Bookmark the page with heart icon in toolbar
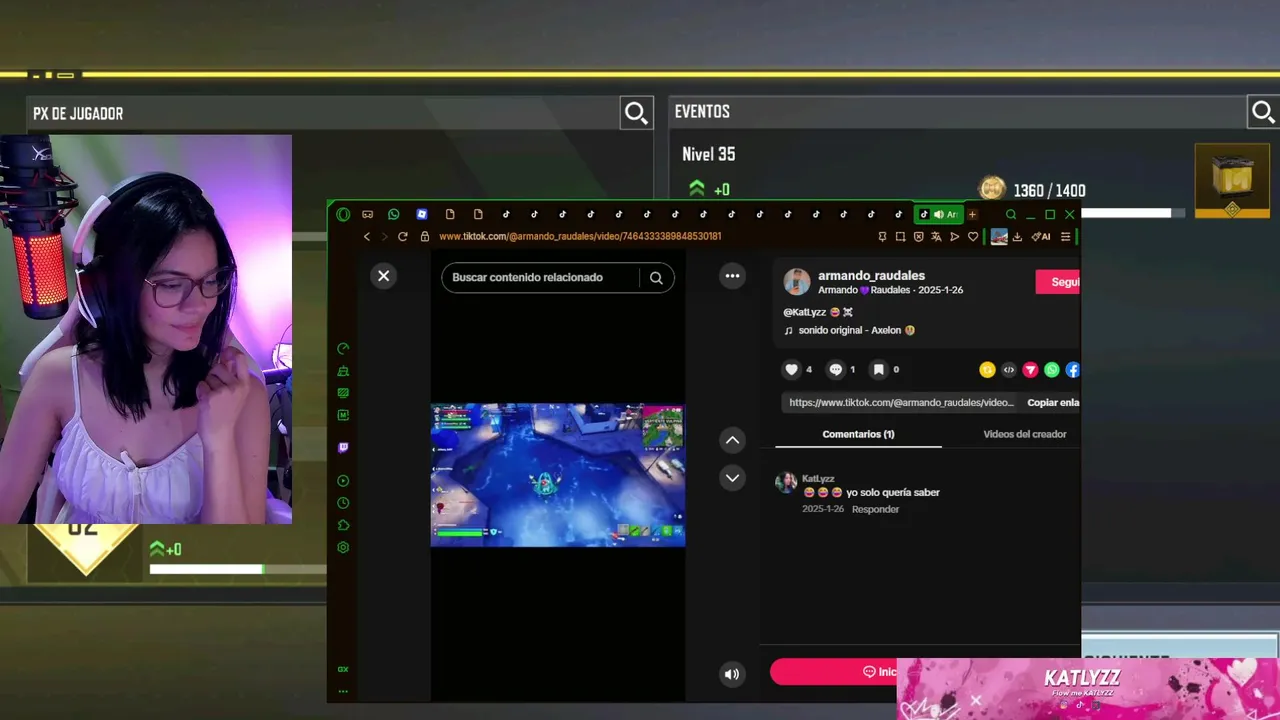 972,237
